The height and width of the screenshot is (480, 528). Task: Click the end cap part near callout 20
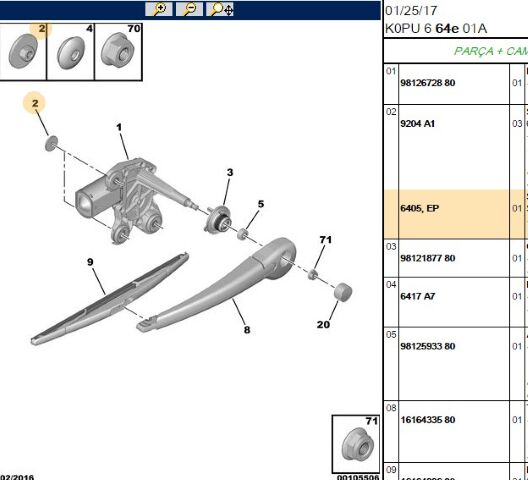coord(343,291)
